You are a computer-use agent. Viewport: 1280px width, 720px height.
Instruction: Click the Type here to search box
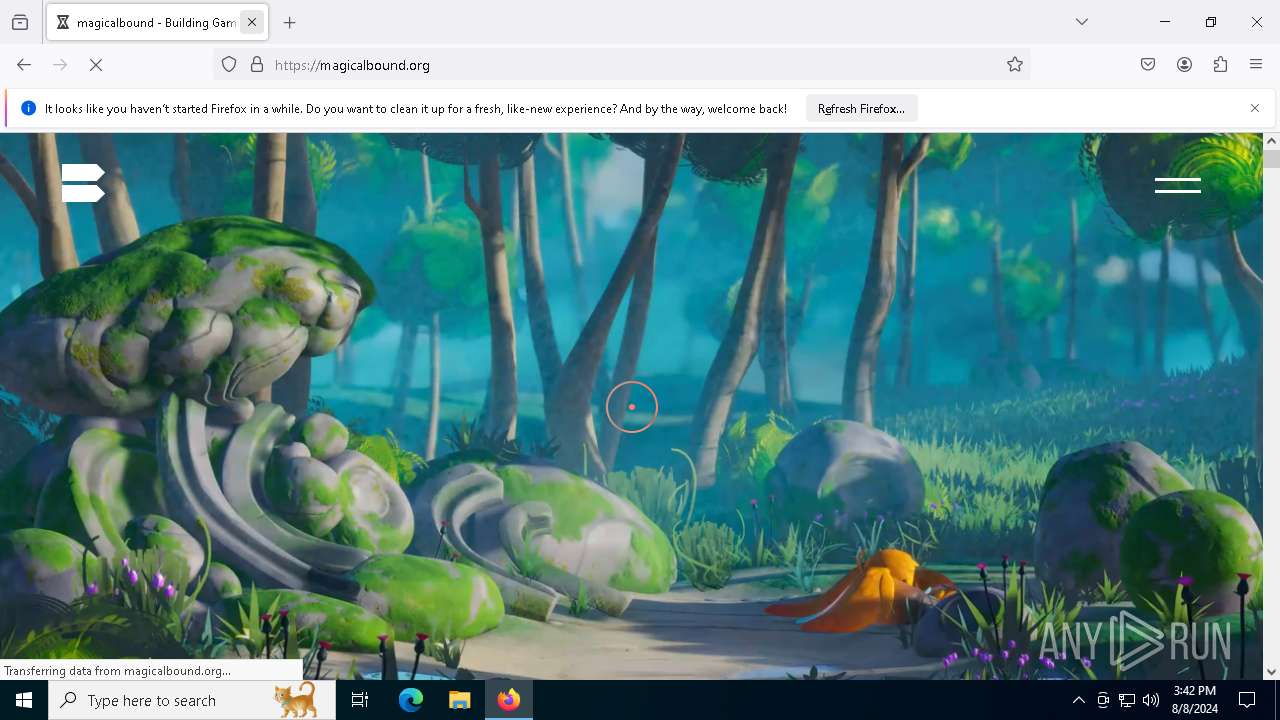pyautogui.click(x=192, y=700)
